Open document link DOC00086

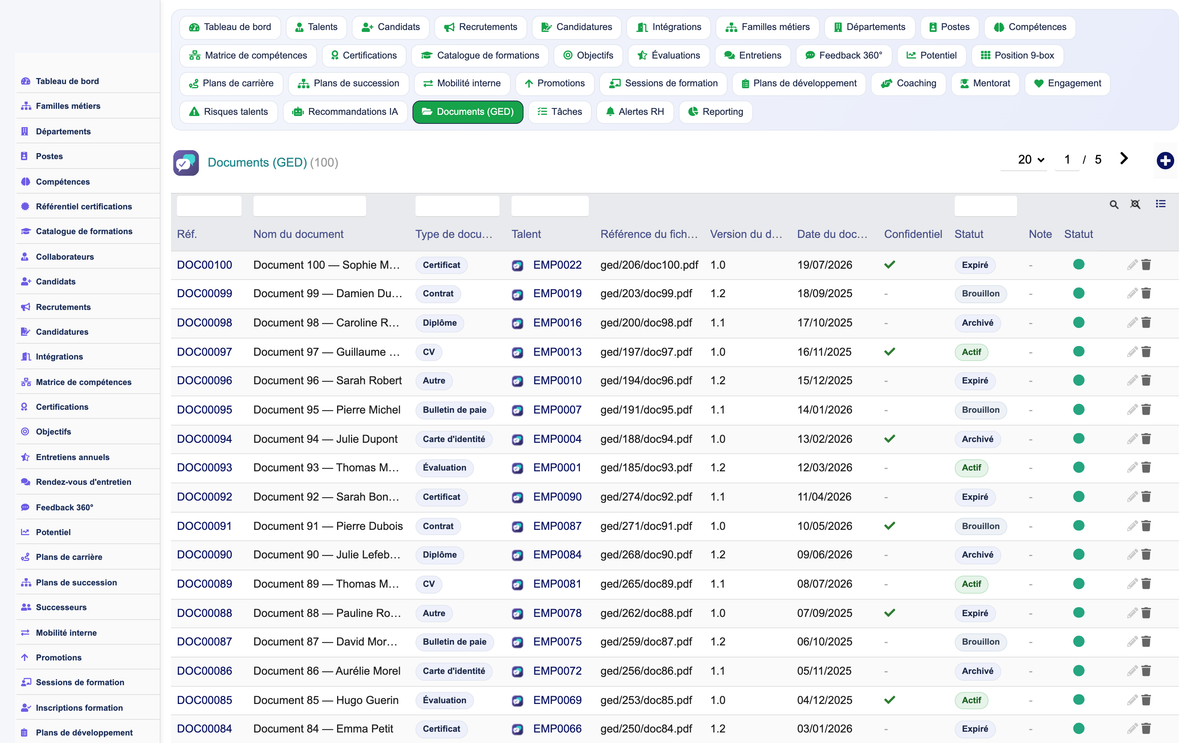tap(204, 671)
